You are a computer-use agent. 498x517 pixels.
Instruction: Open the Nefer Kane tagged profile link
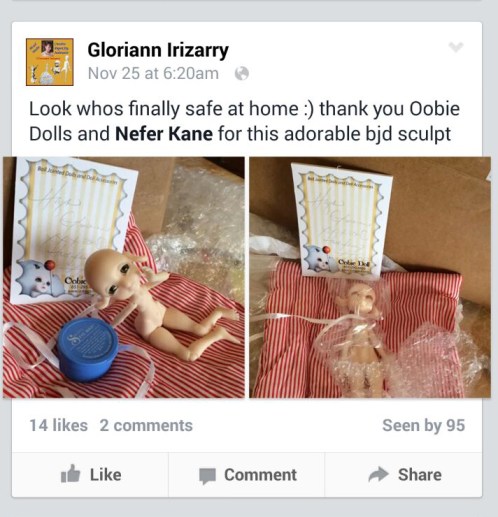tap(164, 134)
